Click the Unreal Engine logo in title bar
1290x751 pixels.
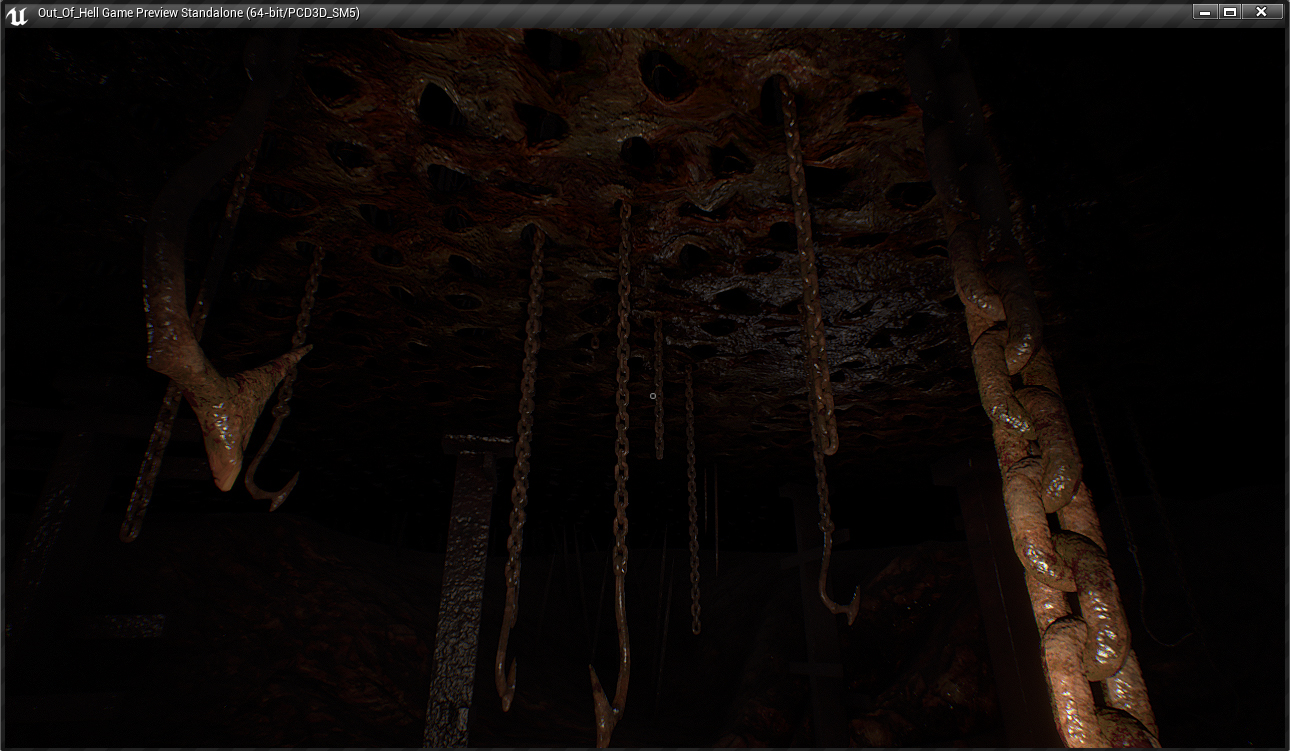click(x=16, y=14)
